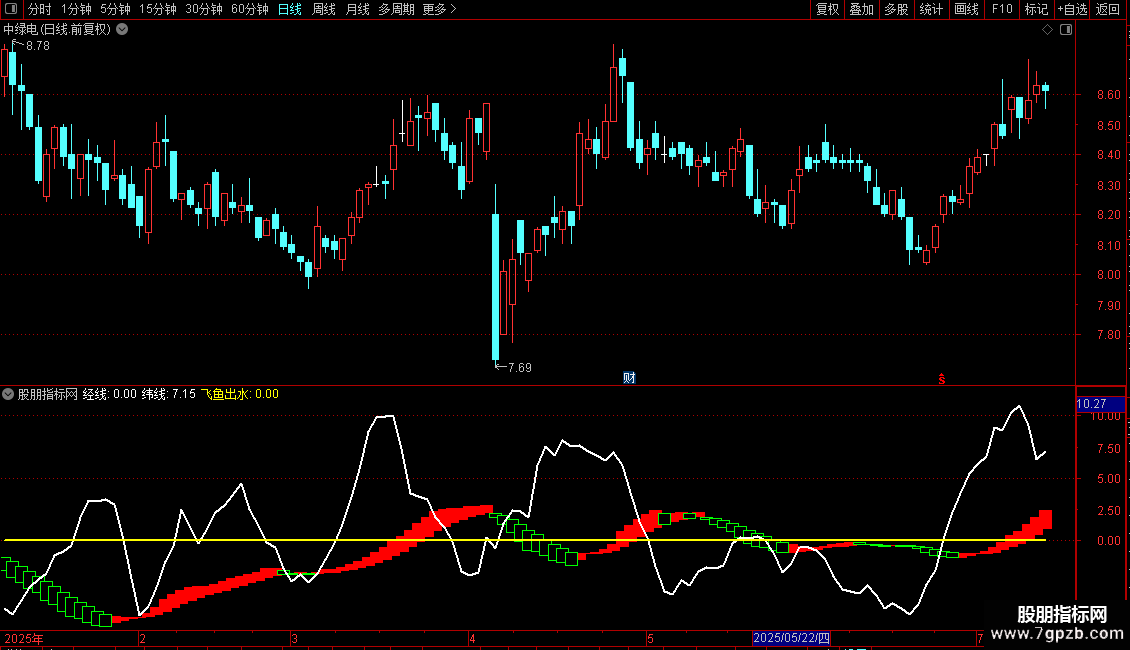
Task: Click the side panel icon beside the diamond
Action: pyautogui.click(x=1066, y=30)
